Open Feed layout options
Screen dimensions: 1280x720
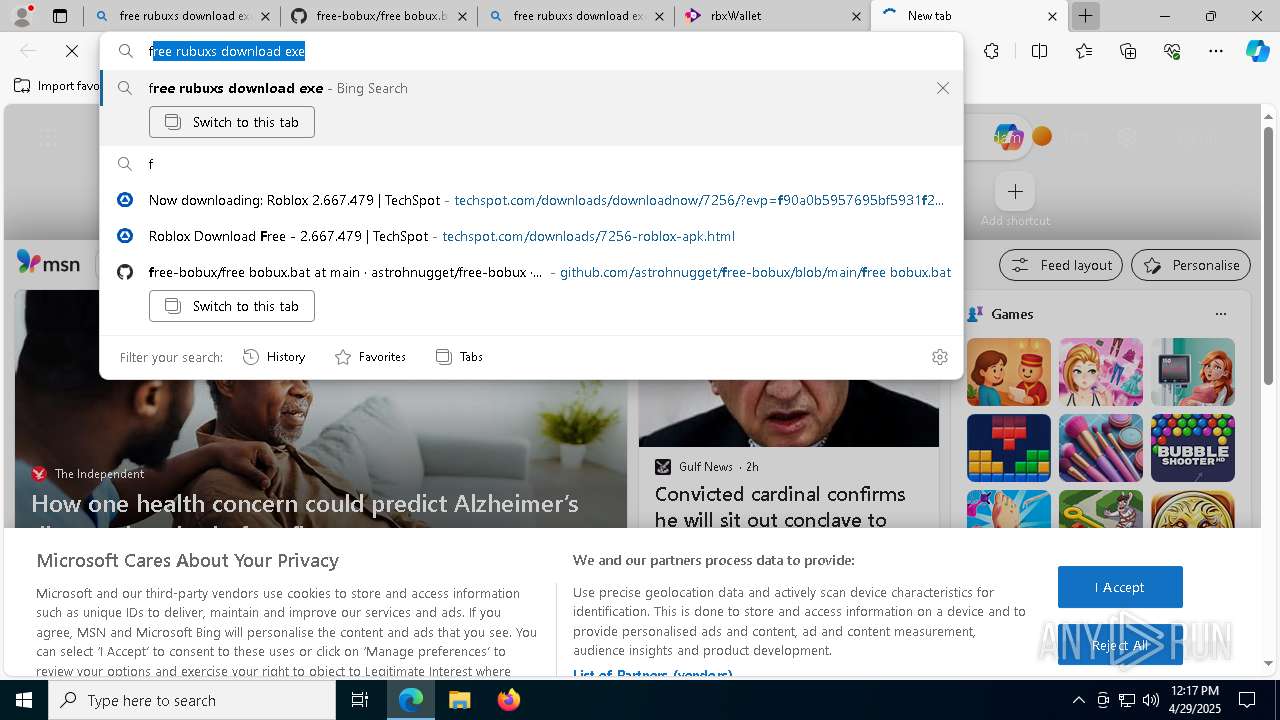[x=1061, y=265]
